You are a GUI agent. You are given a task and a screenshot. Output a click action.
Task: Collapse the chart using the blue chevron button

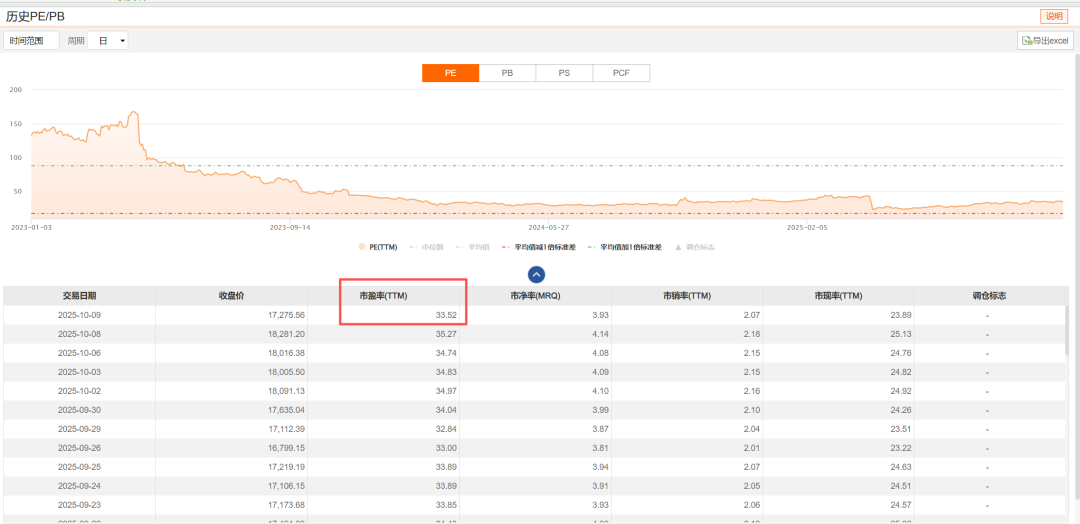pyautogui.click(x=537, y=274)
